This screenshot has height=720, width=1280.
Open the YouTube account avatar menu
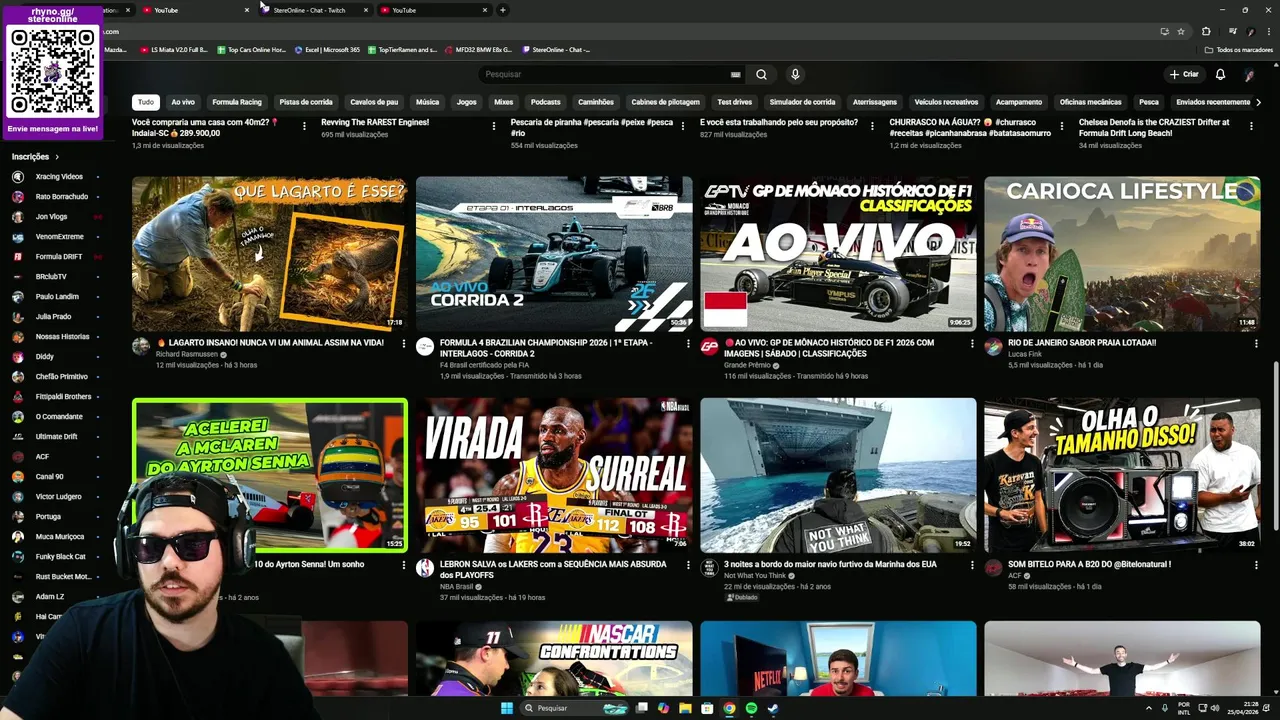coord(1249,74)
